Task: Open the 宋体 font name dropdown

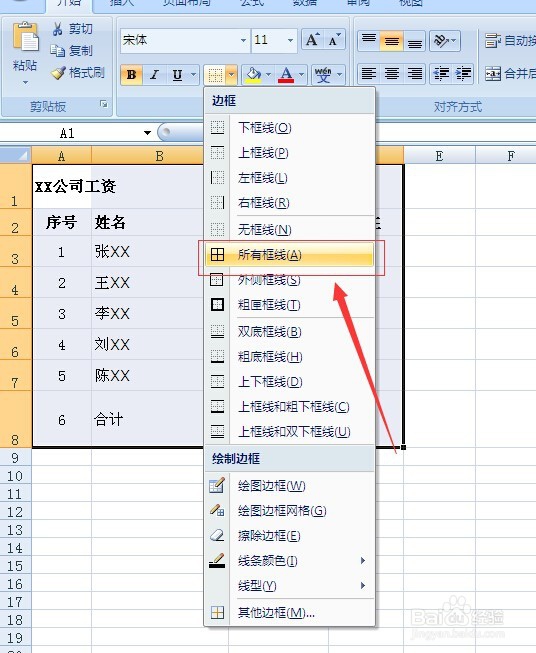Action: tap(244, 40)
